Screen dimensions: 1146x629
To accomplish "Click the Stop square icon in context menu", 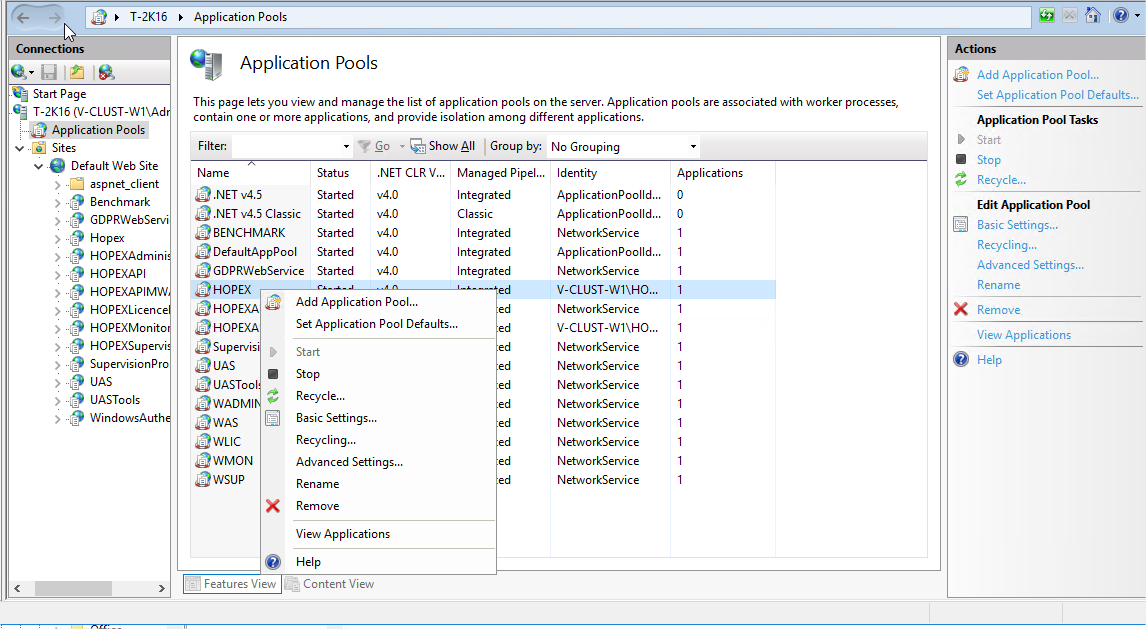I will click(x=272, y=374).
